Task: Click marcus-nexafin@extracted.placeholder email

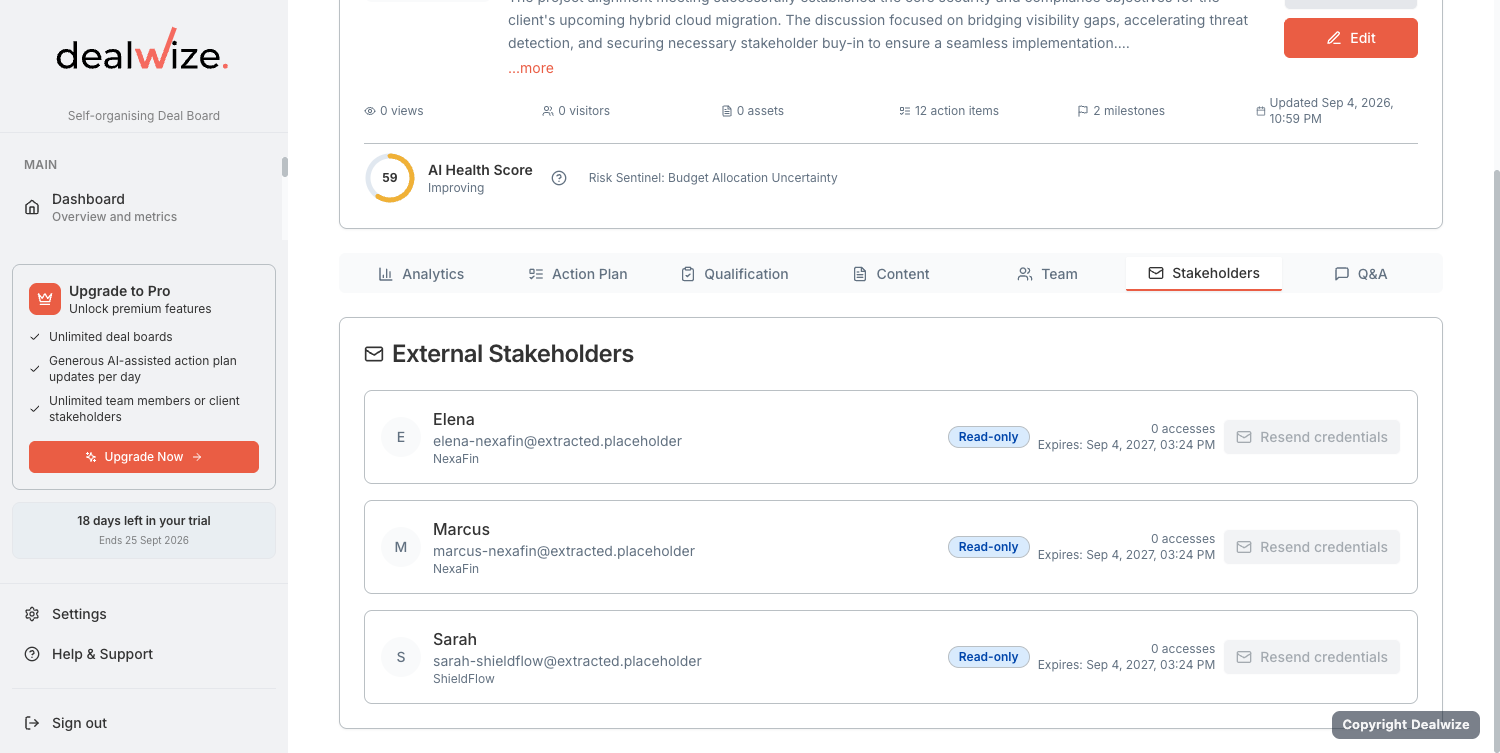Action: point(564,551)
